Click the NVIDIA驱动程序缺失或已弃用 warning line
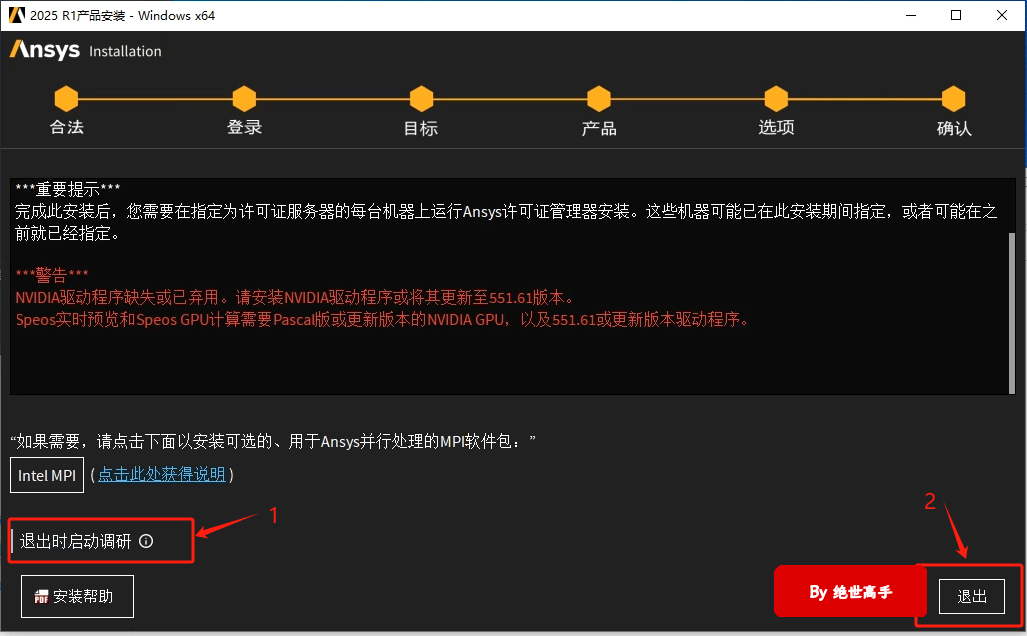Image resolution: width=1027 pixels, height=636 pixels. 295,297
